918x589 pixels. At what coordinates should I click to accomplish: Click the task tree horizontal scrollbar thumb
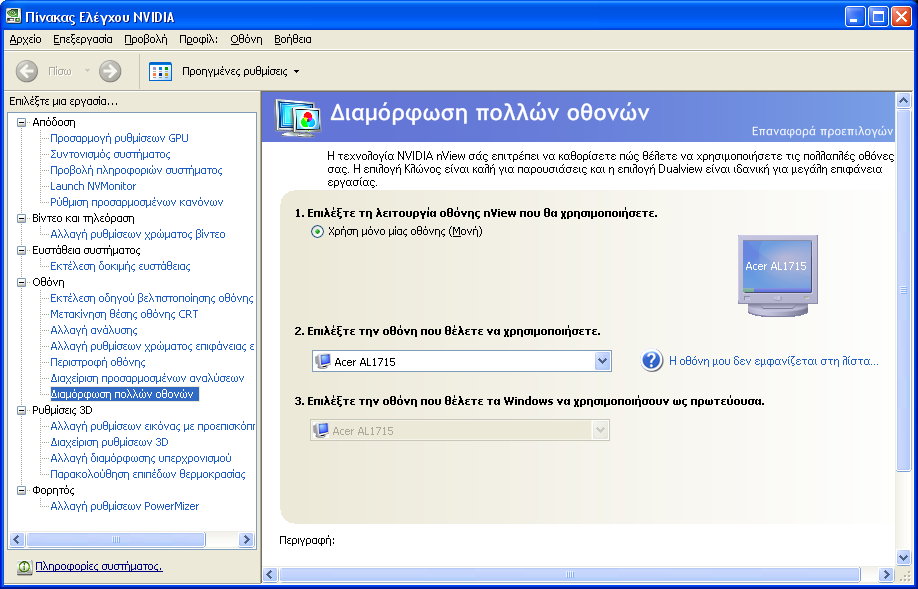coord(116,539)
